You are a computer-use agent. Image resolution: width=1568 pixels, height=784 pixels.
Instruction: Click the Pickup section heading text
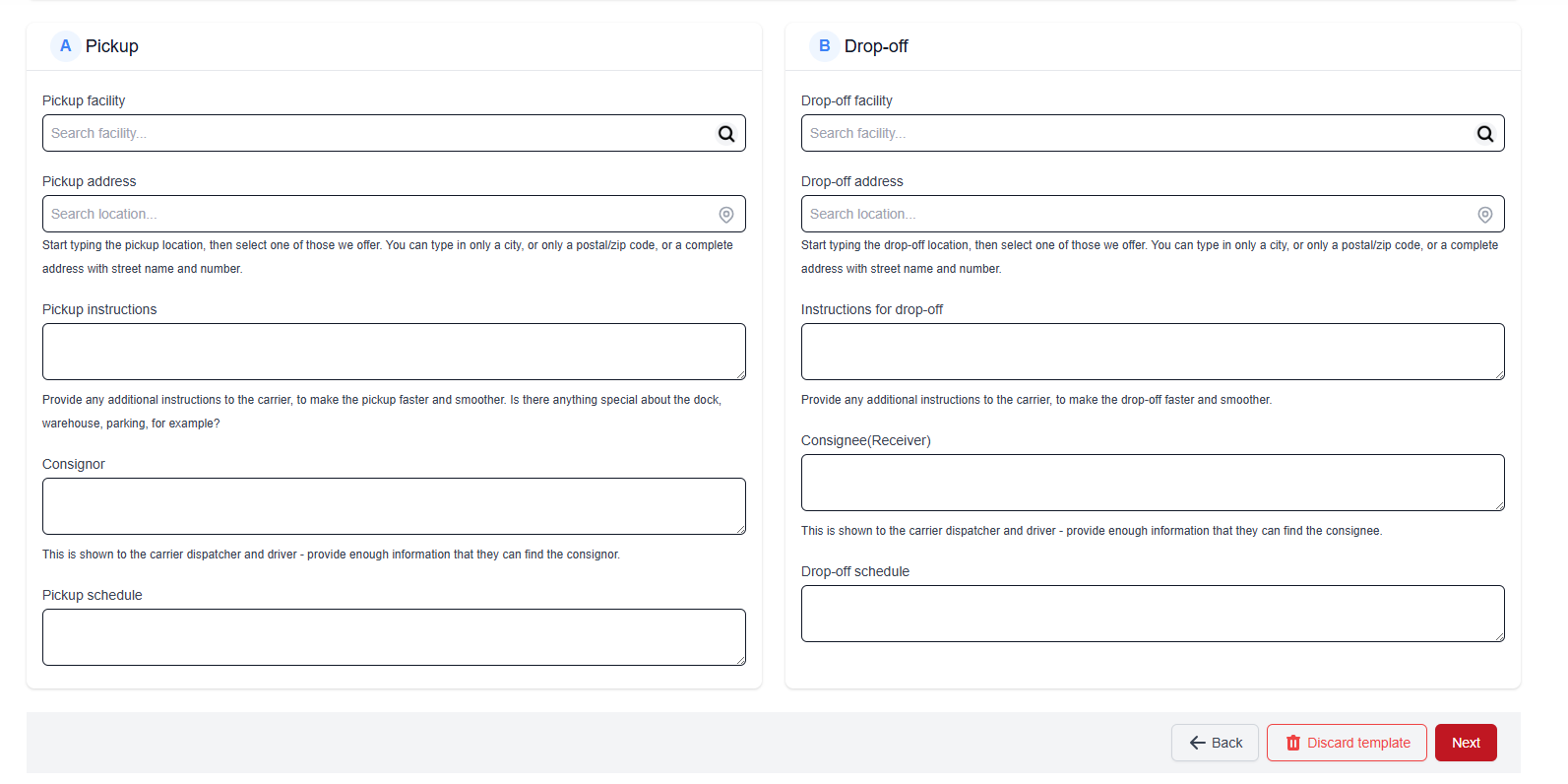coord(112,46)
